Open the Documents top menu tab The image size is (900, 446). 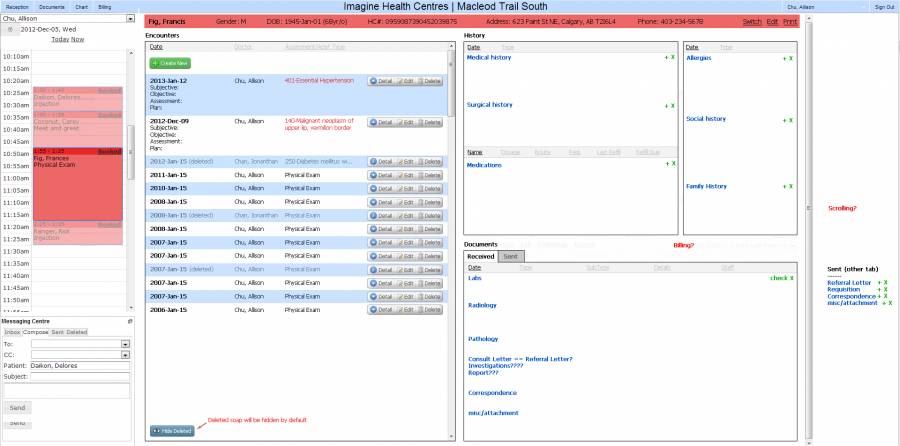point(52,7)
